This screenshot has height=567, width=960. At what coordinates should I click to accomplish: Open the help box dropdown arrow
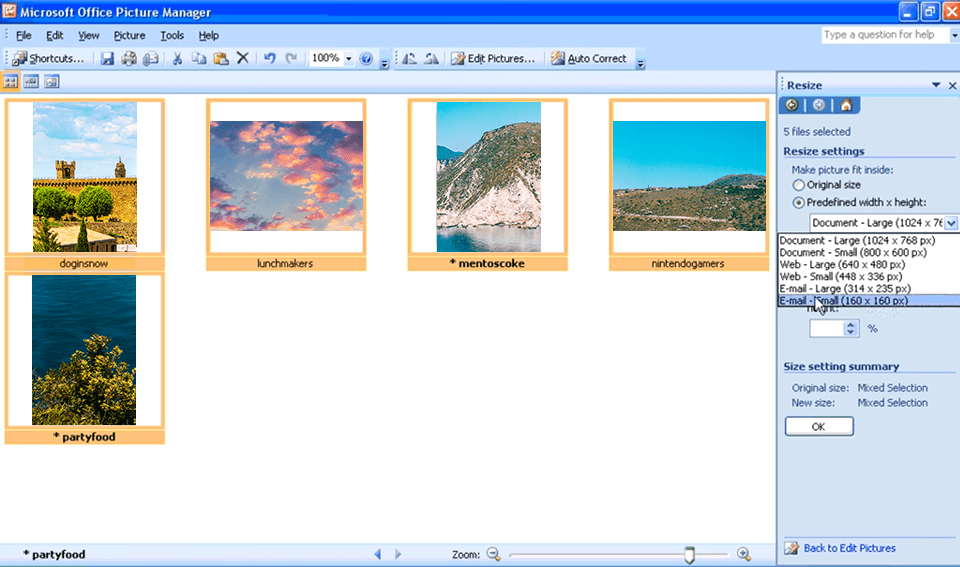[954, 36]
